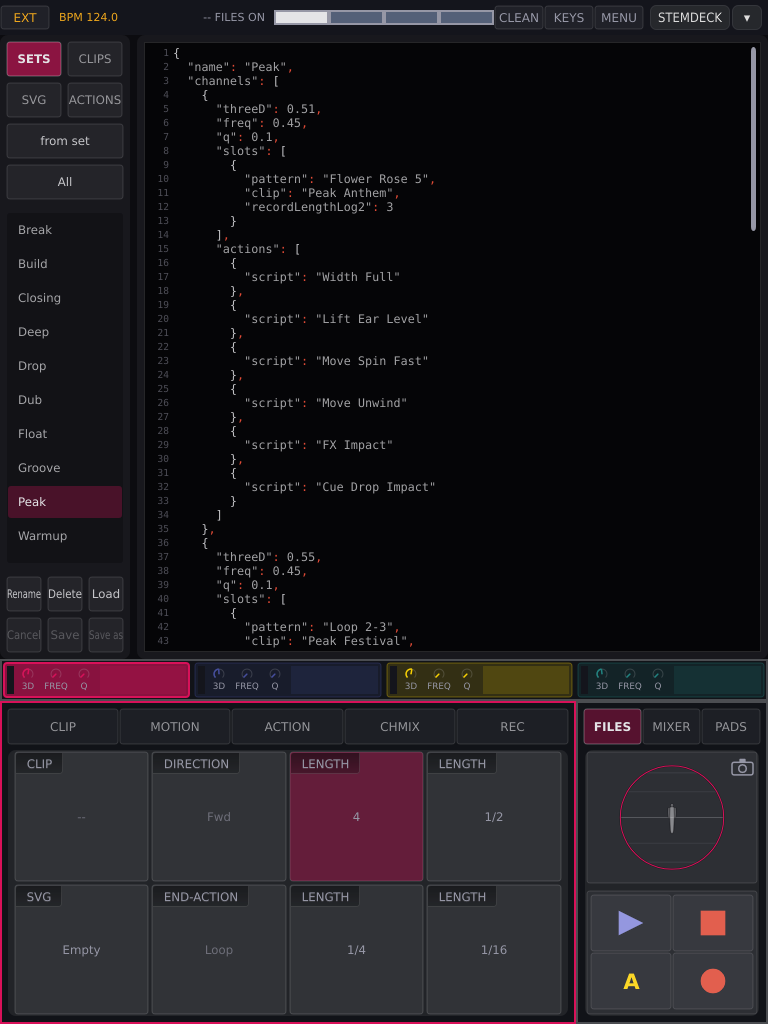Screen dimensions: 768x1024
Task: Select the Groove set
Action: [x=65, y=468]
